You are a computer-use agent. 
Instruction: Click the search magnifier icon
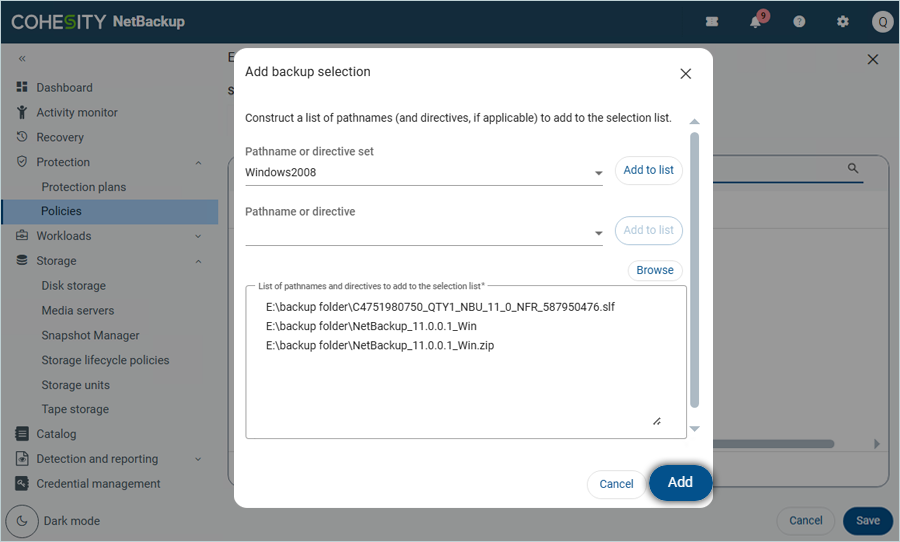coord(853,169)
